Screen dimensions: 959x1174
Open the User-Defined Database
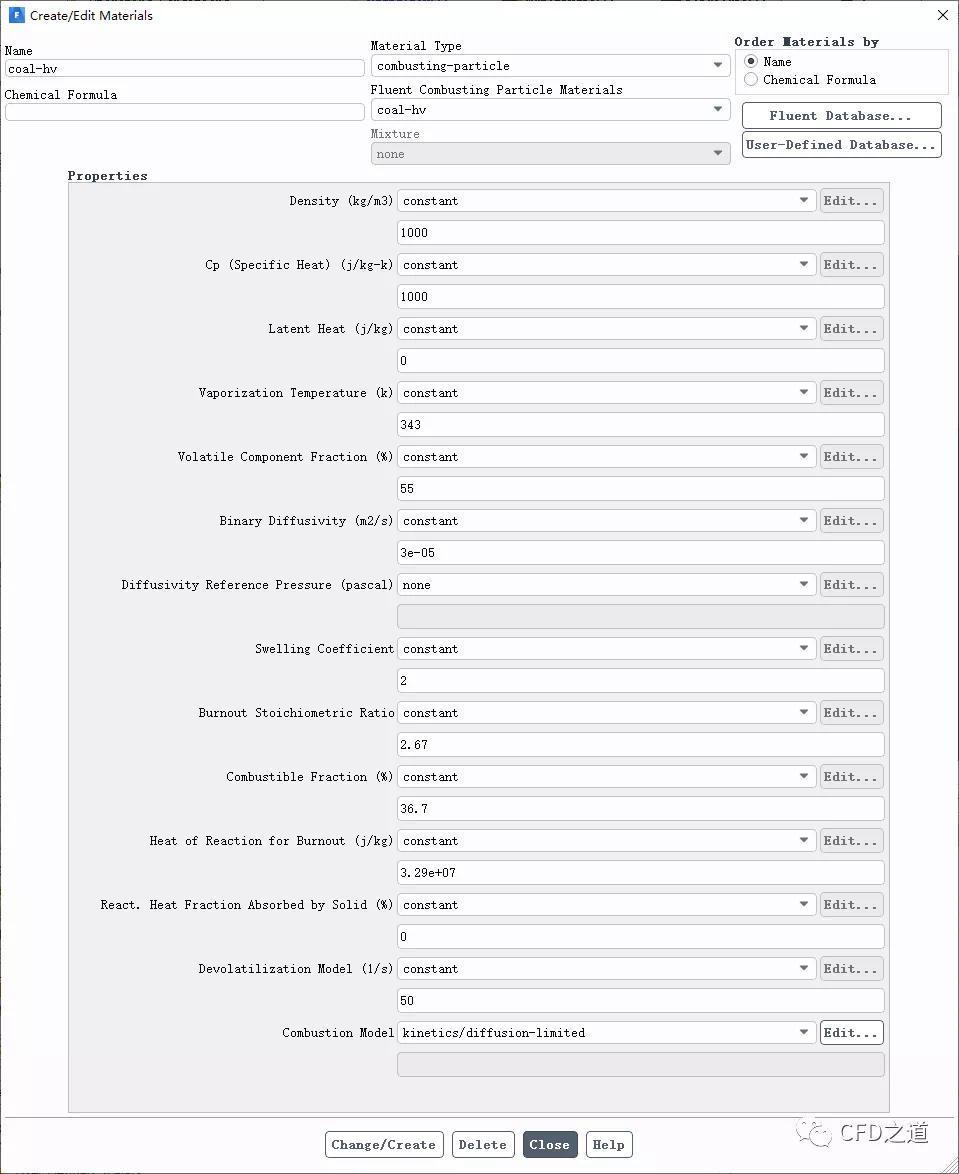pyautogui.click(x=841, y=145)
